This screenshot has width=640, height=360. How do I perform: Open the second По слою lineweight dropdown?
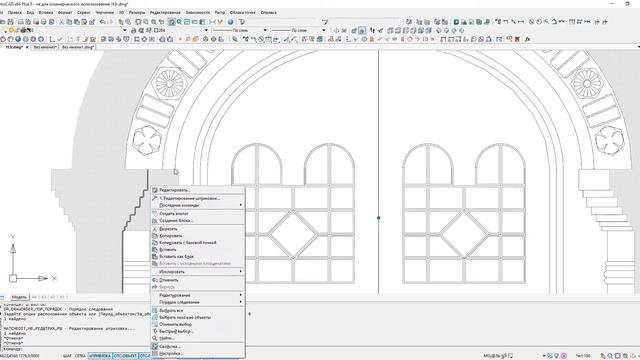[324, 30]
